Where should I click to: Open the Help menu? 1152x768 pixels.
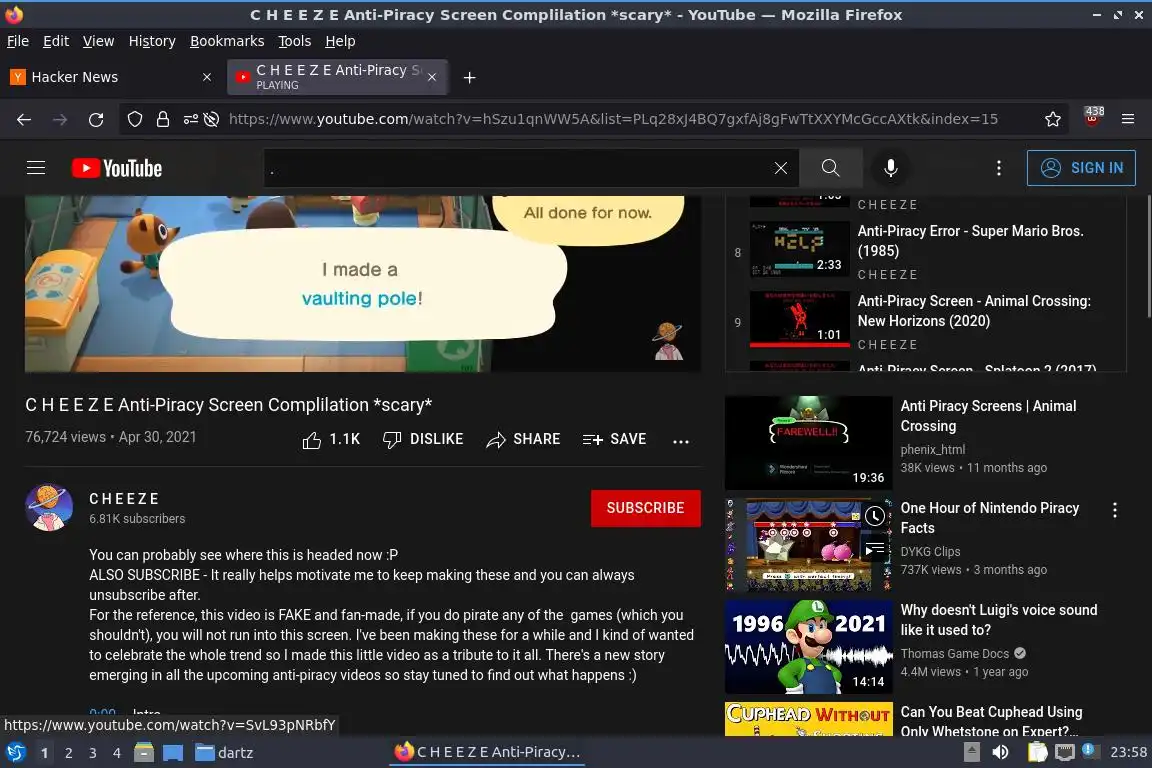pyautogui.click(x=340, y=41)
